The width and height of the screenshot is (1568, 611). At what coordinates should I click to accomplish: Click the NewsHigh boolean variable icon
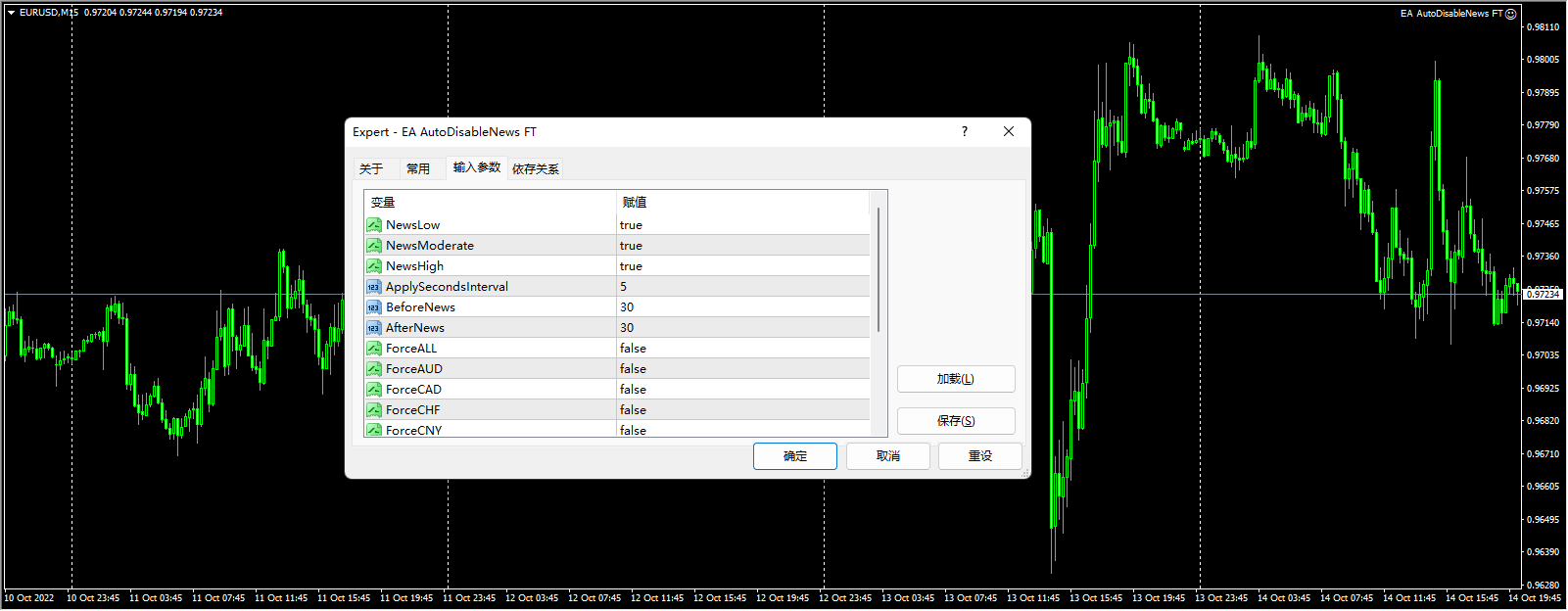click(374, 266)
